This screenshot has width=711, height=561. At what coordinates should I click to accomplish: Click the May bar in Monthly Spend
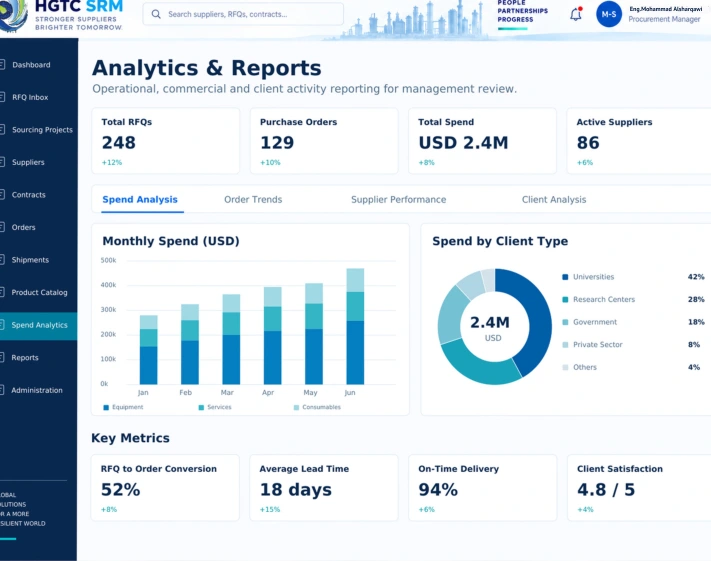click(314, 334)
